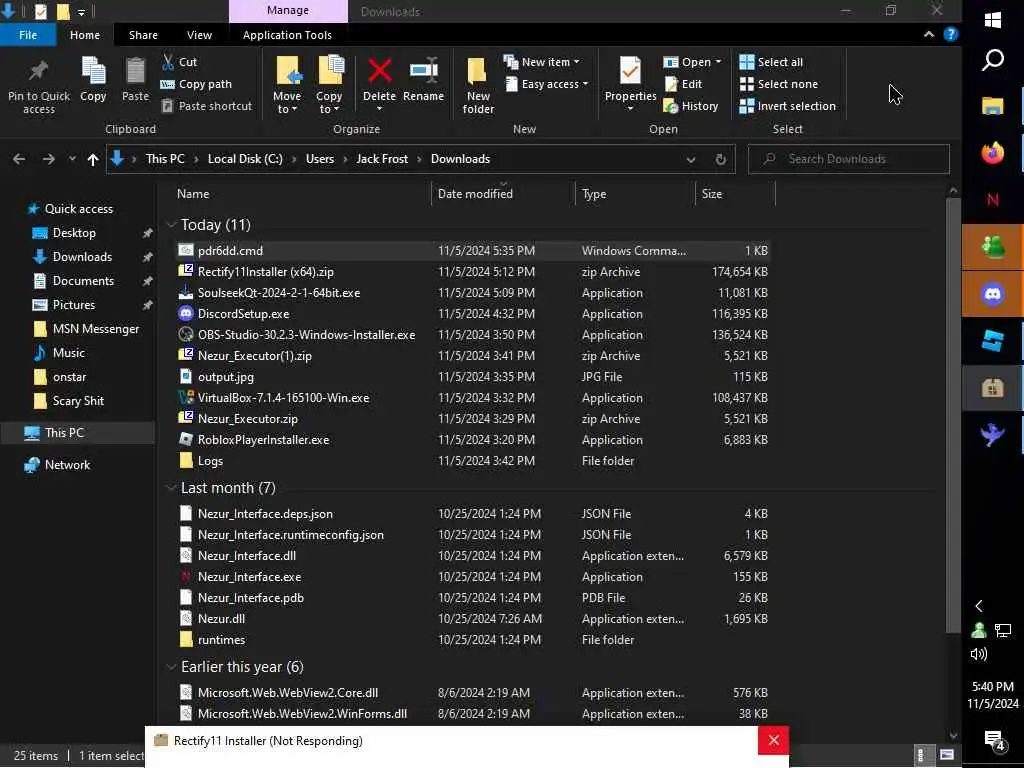Go up one folder level arrow
The image size is (1024, 768).
[x=93, y=159]
